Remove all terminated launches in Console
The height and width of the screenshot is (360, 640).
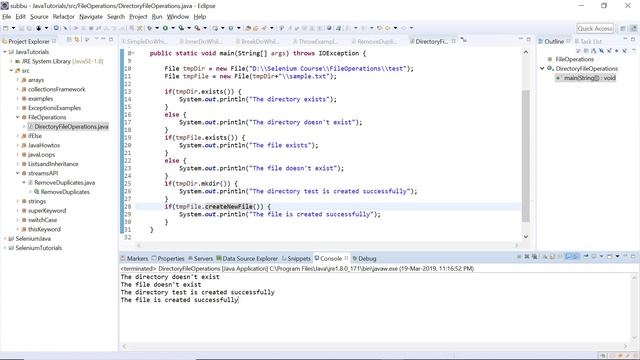click(x=534, y=256)
